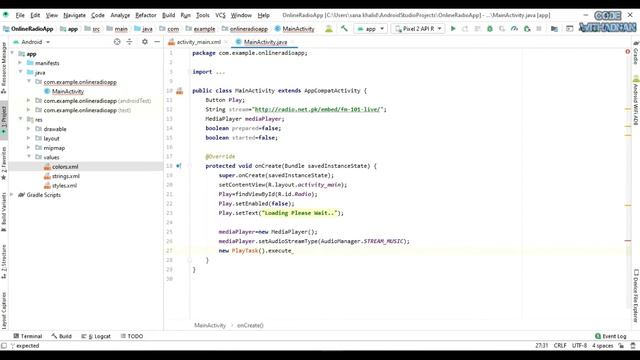This screenshot has height=360, width=640.
Task: Select styles.xml in the project tree
Action: 64,185
